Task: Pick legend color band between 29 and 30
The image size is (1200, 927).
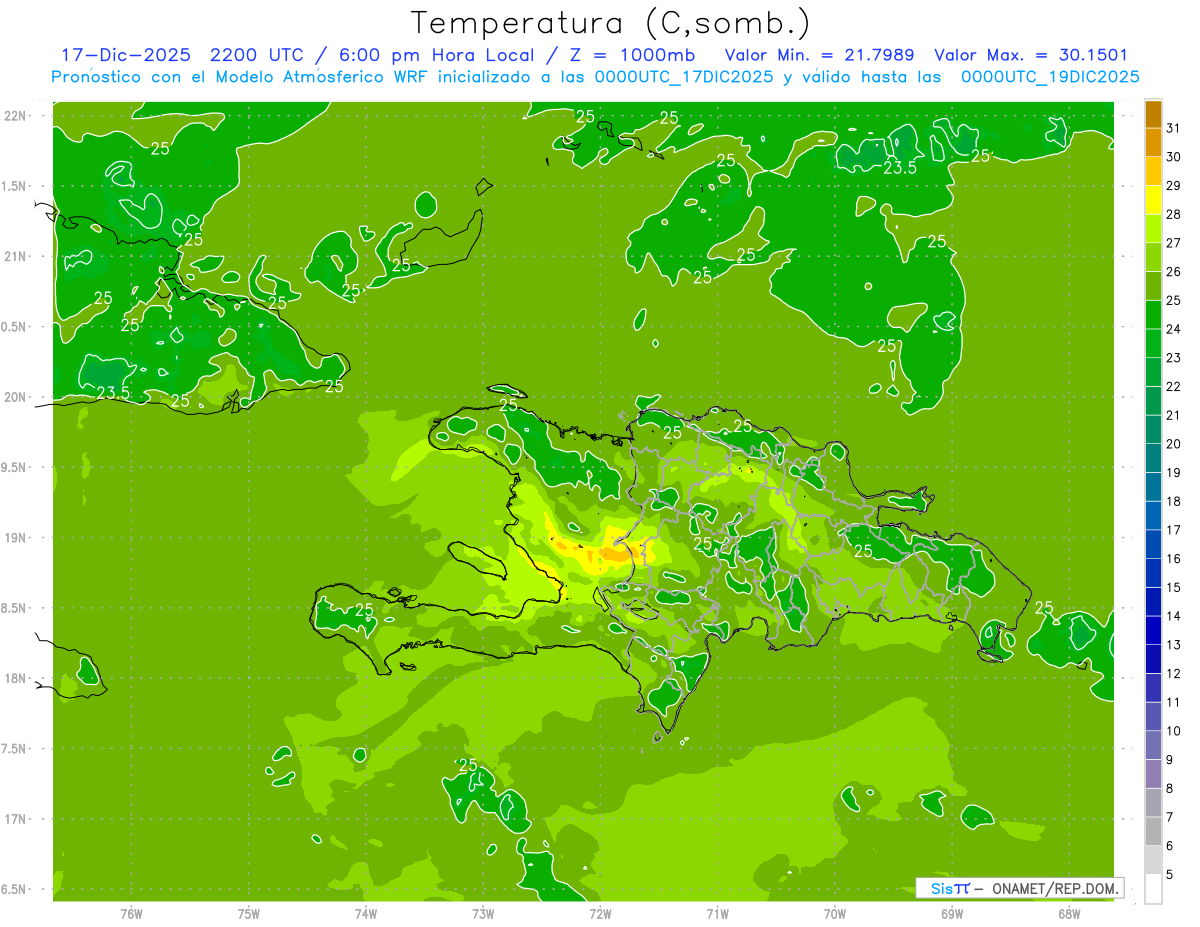Action: click(x=1153, y=171)
